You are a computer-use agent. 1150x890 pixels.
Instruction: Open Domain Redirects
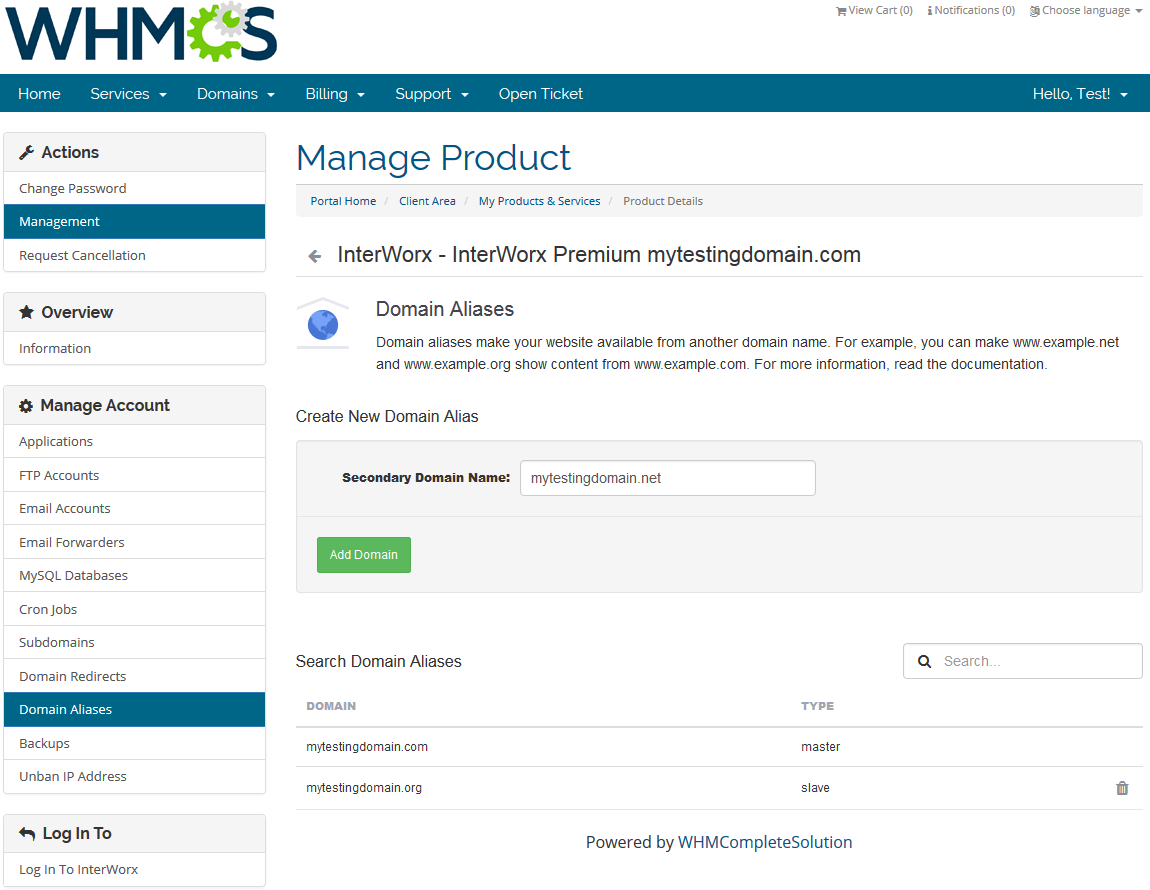[x=134, y=676]
